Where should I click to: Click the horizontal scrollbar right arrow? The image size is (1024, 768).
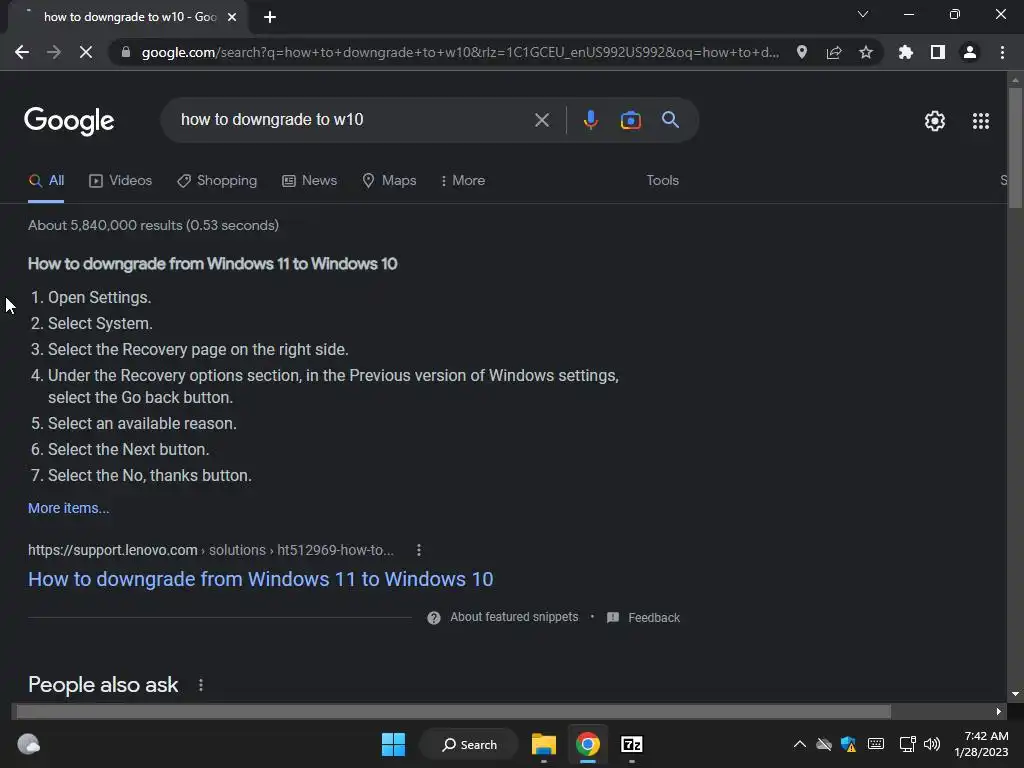(x=999, y=712)
